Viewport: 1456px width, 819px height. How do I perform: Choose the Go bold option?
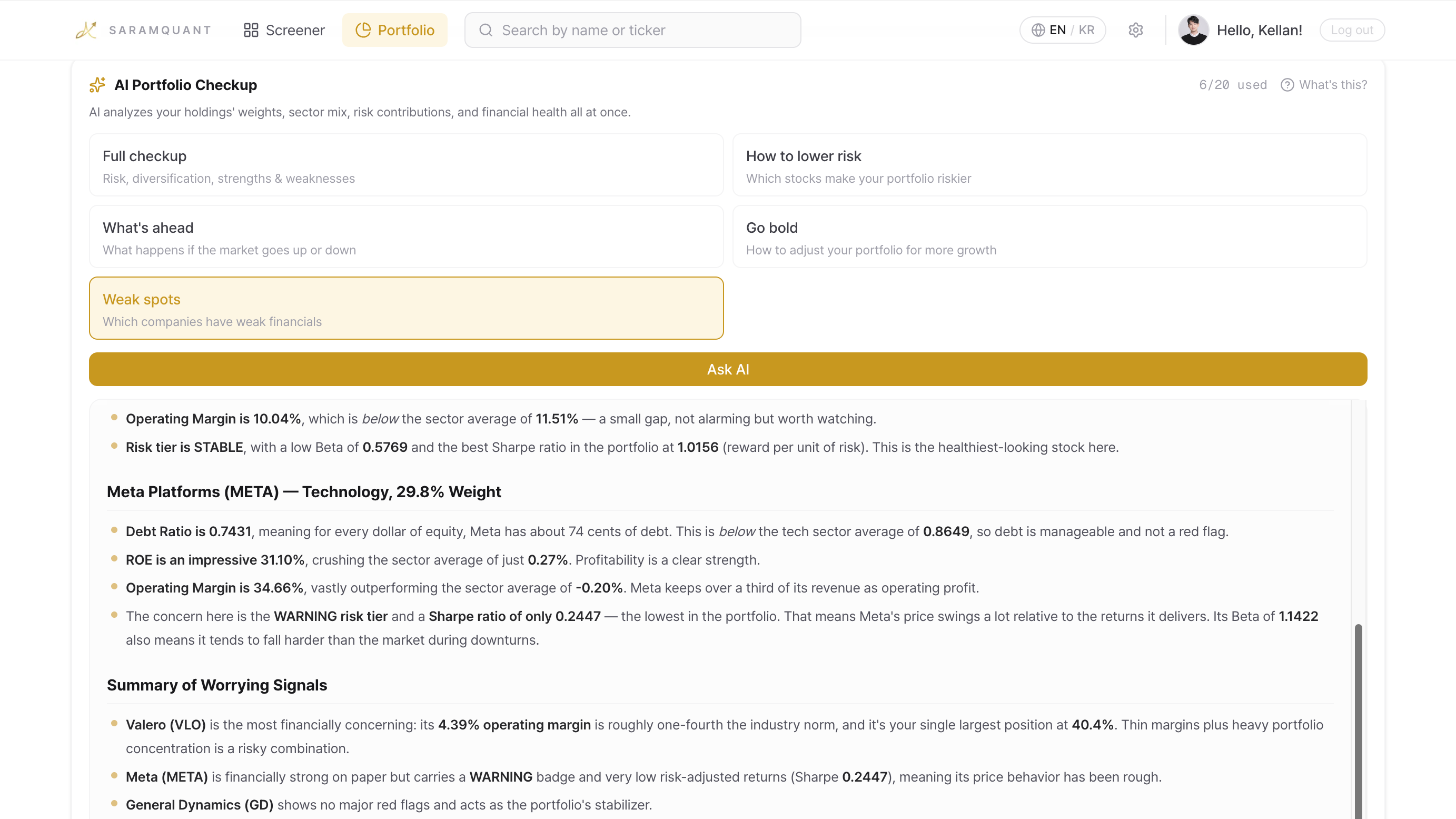click(x=1049, y=237)
